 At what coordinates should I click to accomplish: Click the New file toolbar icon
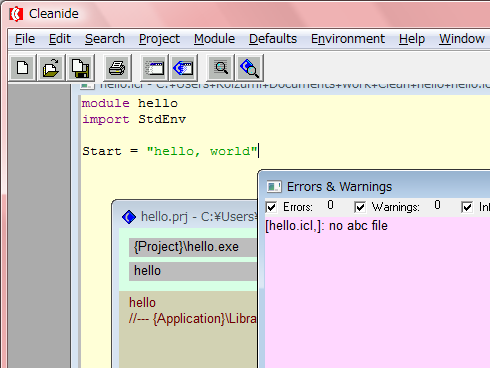22,68
